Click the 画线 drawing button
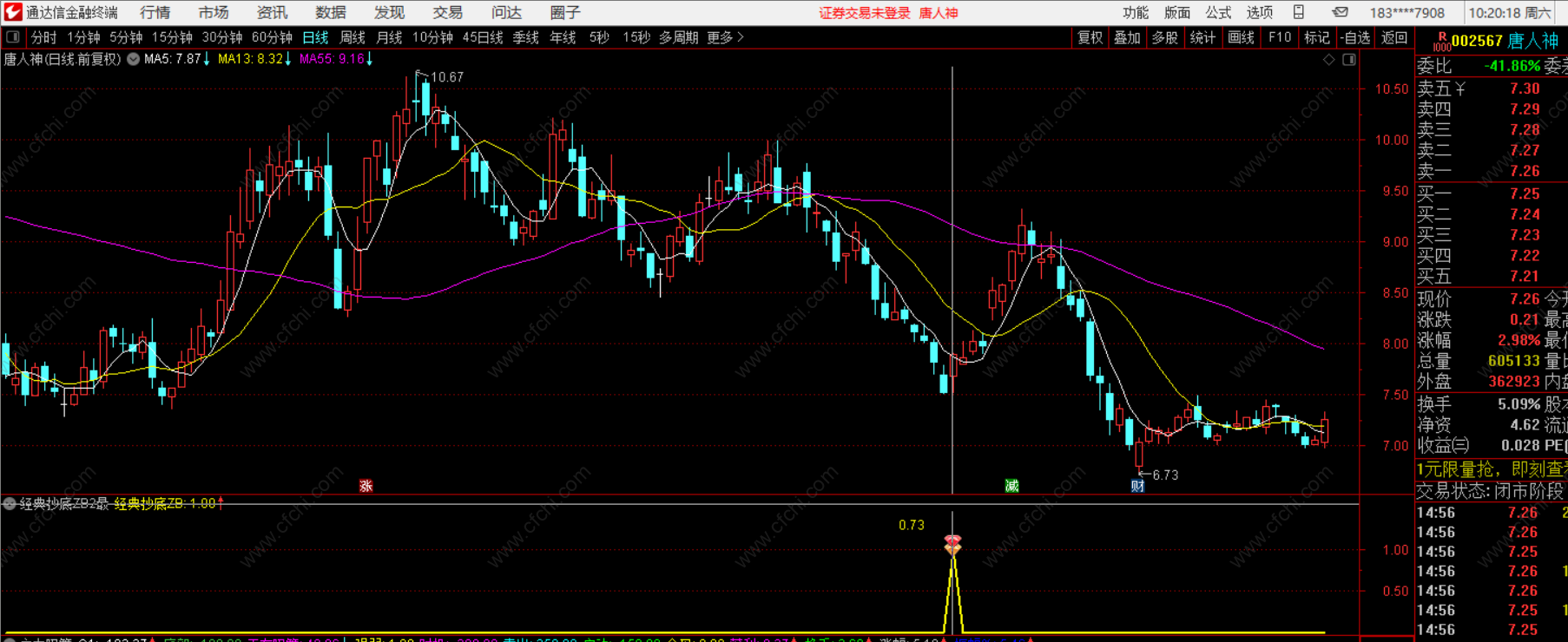Image resolution: width=1568 pixels, height=642 pixels. click(1241, 37)
